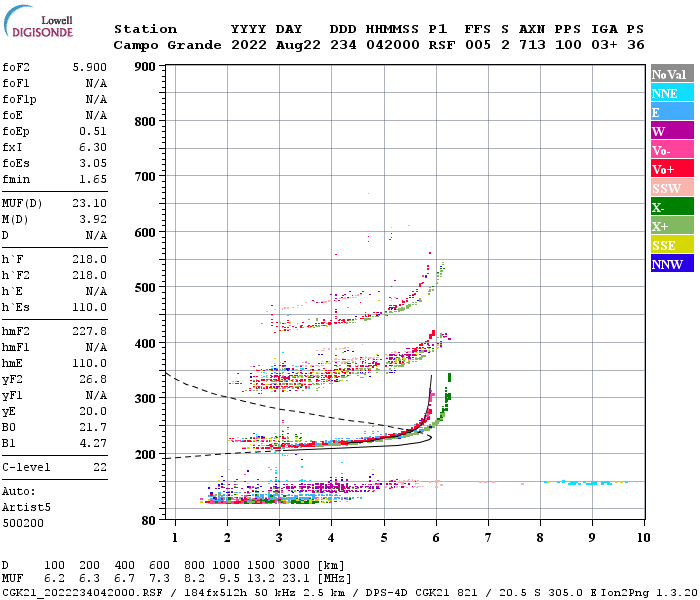Viewport: 700px width, 600px height.
Task: Click the CGK21_2022234042000.RSF file name
Action: 82,593
